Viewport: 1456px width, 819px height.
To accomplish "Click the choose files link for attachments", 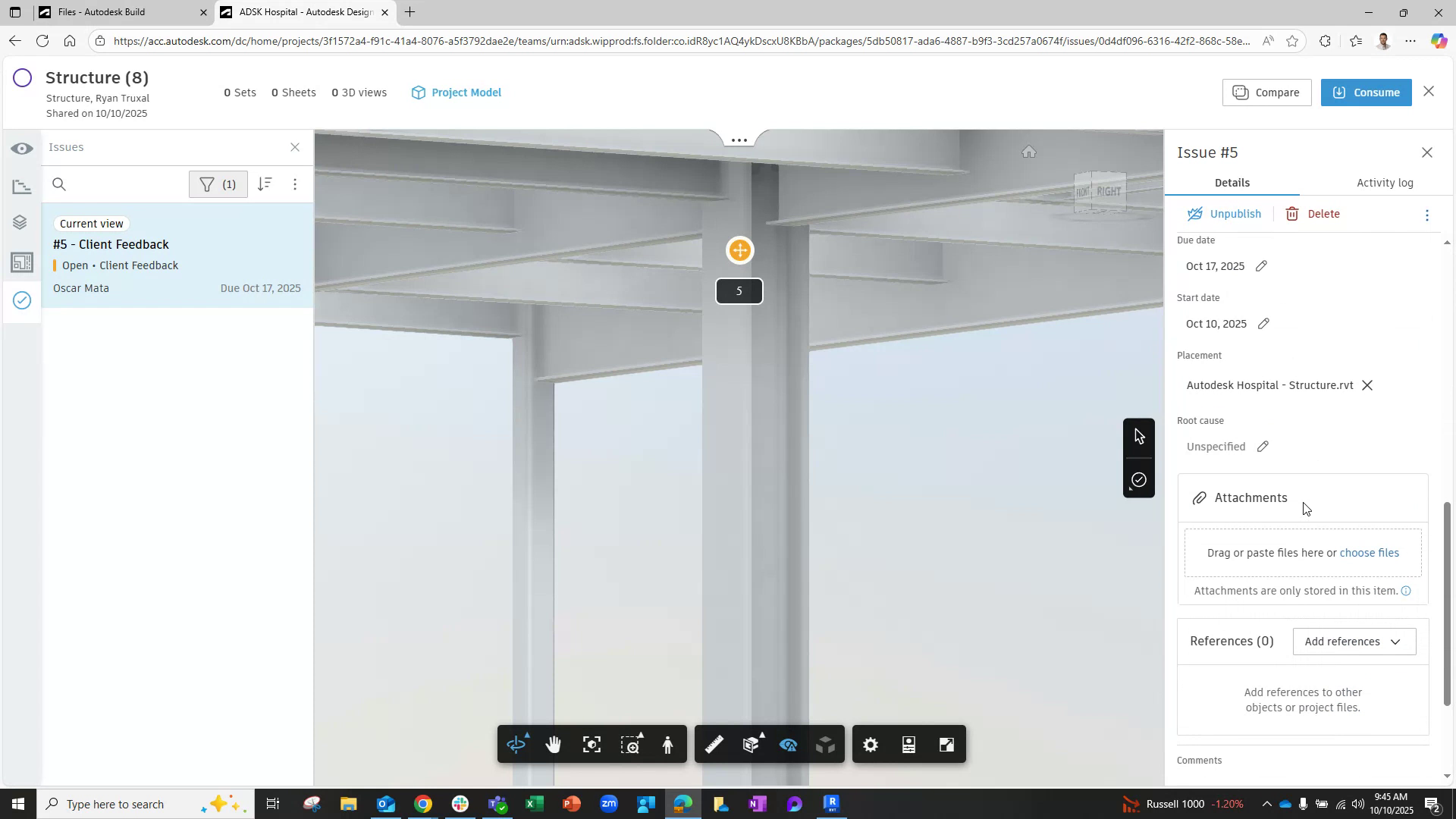I will (x=1370, y=553).
